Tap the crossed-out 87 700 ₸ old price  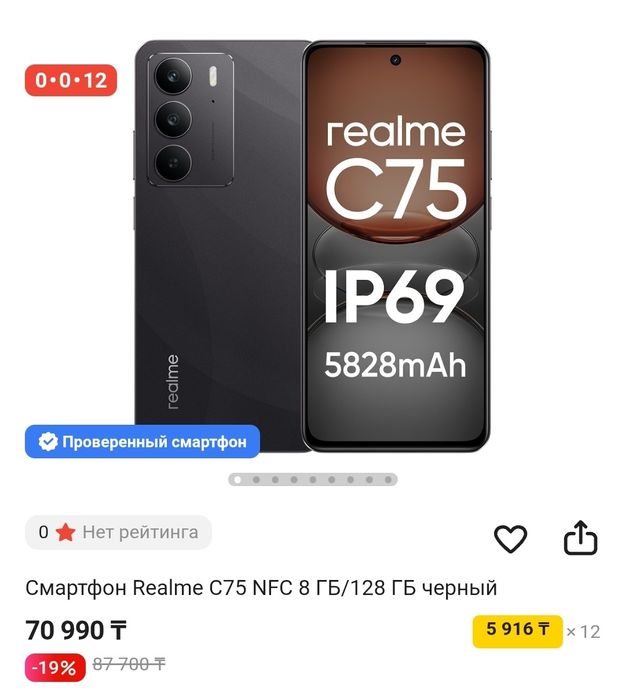tap(129, 664)
